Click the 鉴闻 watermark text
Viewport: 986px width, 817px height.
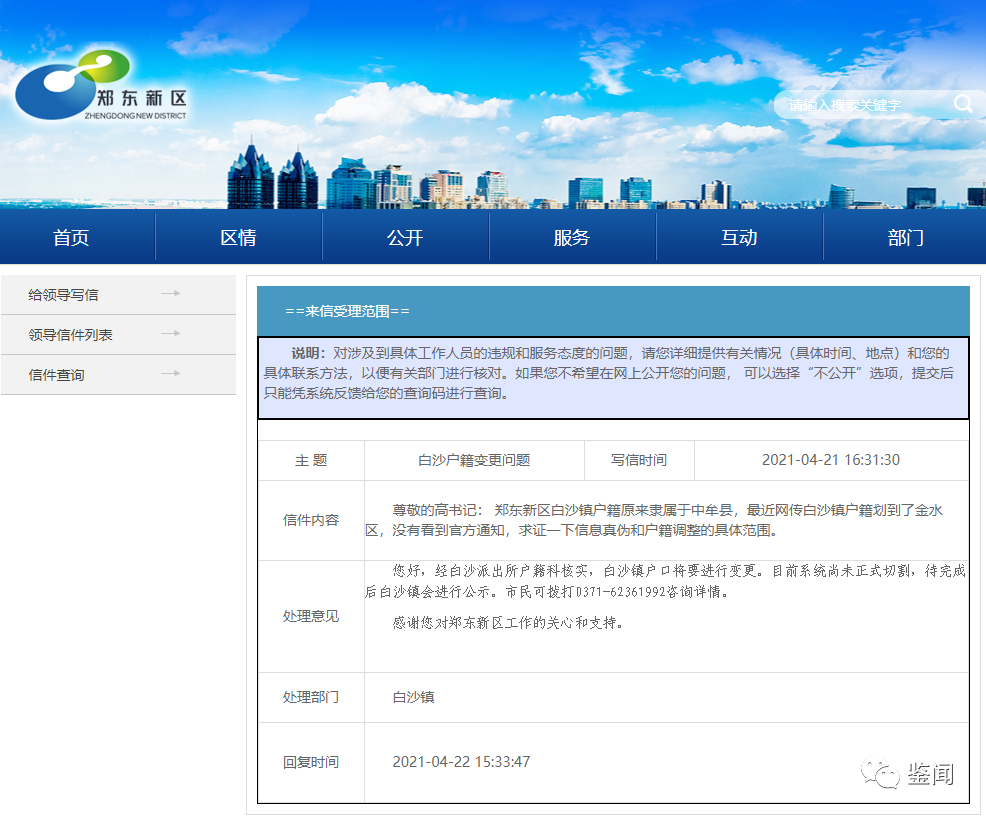(930, 774)
